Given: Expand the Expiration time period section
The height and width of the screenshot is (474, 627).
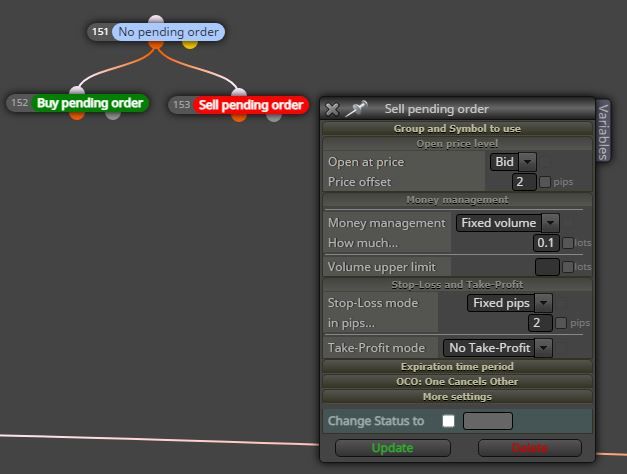Looking at the screenshot, I should pyautogui.click(x=457, y=366).
